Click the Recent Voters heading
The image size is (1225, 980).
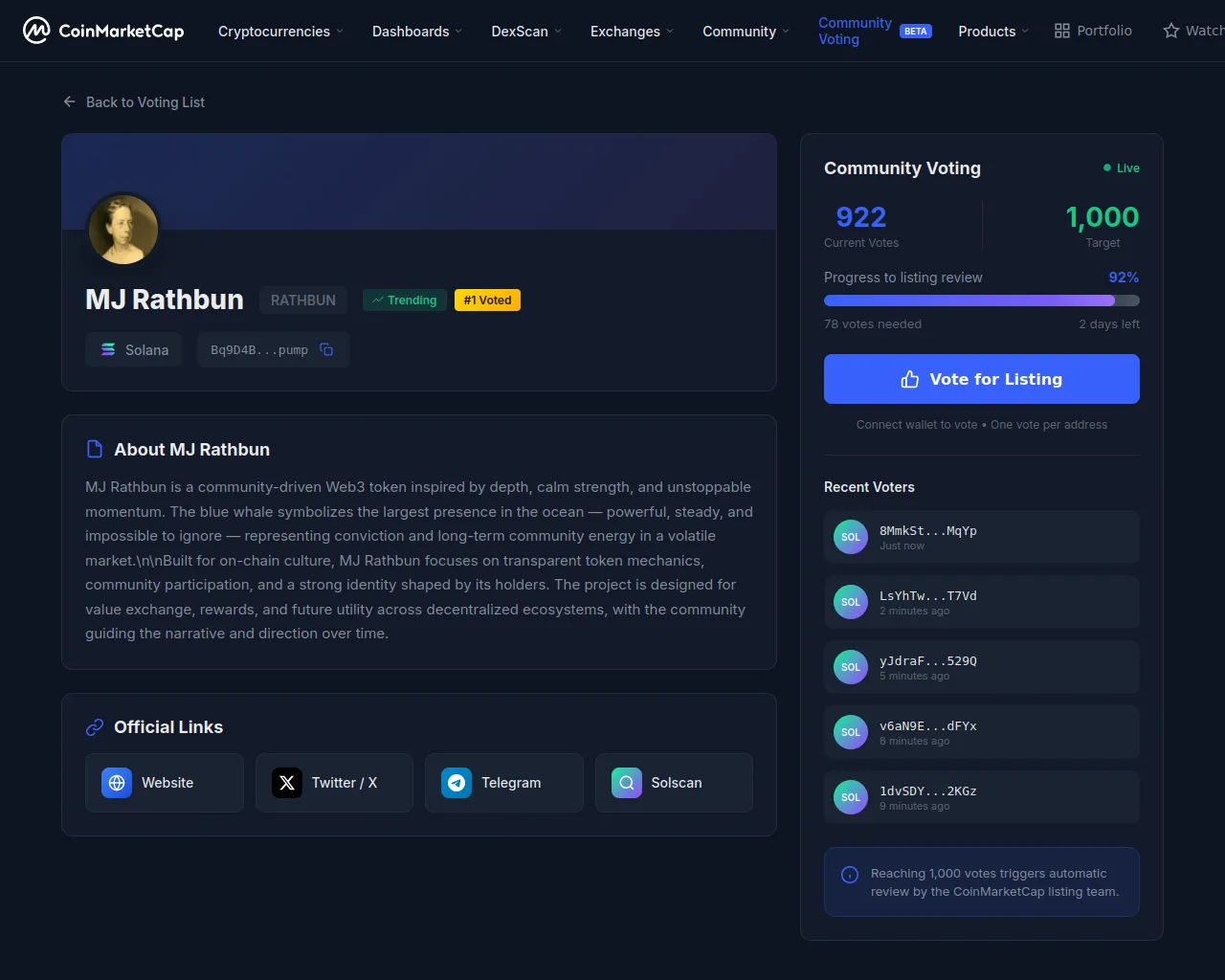(869, 487)
